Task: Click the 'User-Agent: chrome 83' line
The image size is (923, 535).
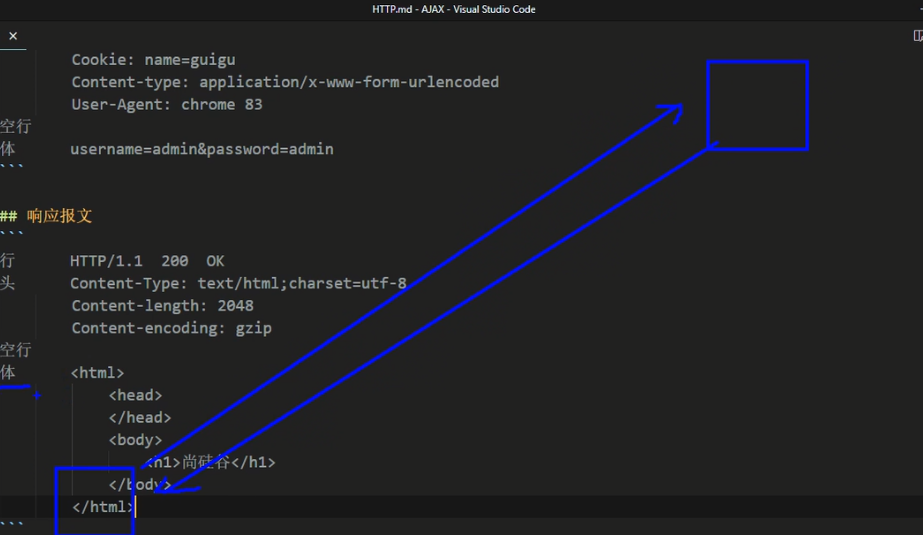Action: click(x=167, y=105)
